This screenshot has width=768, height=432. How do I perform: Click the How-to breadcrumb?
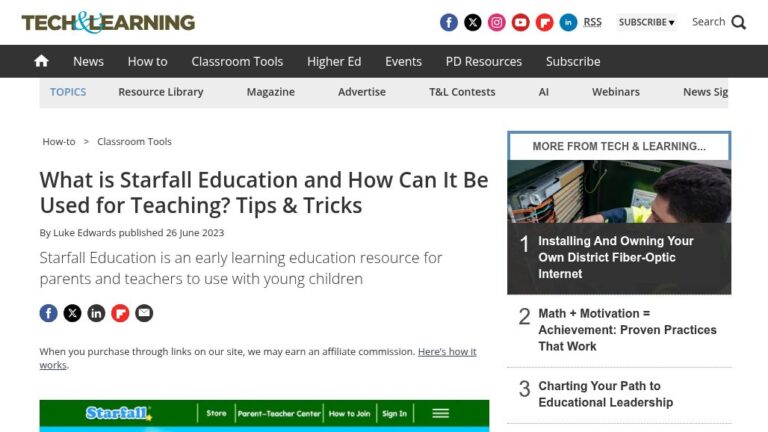(59, 142)
